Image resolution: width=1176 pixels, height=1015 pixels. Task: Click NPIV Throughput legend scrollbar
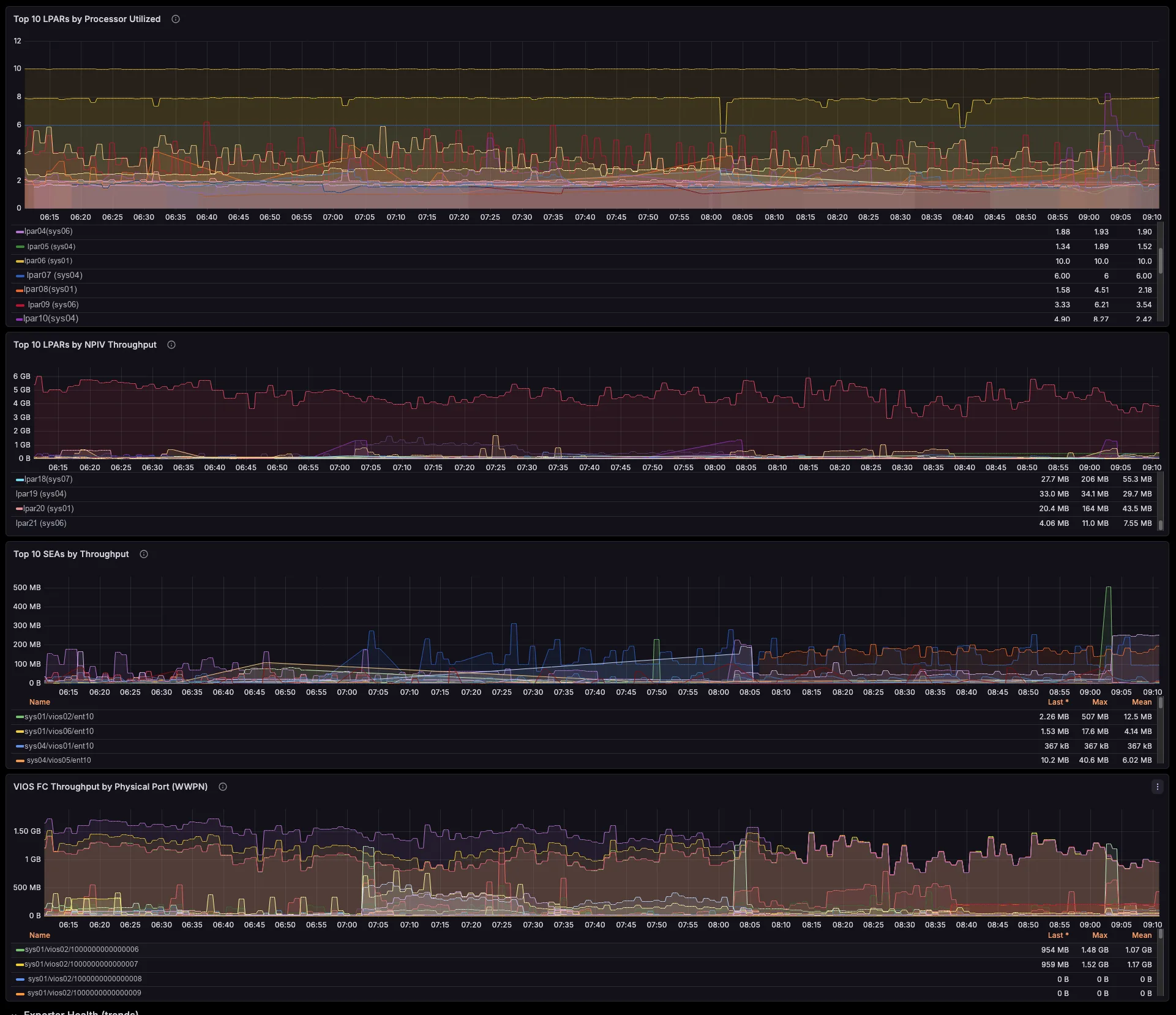click(1160, 525)
